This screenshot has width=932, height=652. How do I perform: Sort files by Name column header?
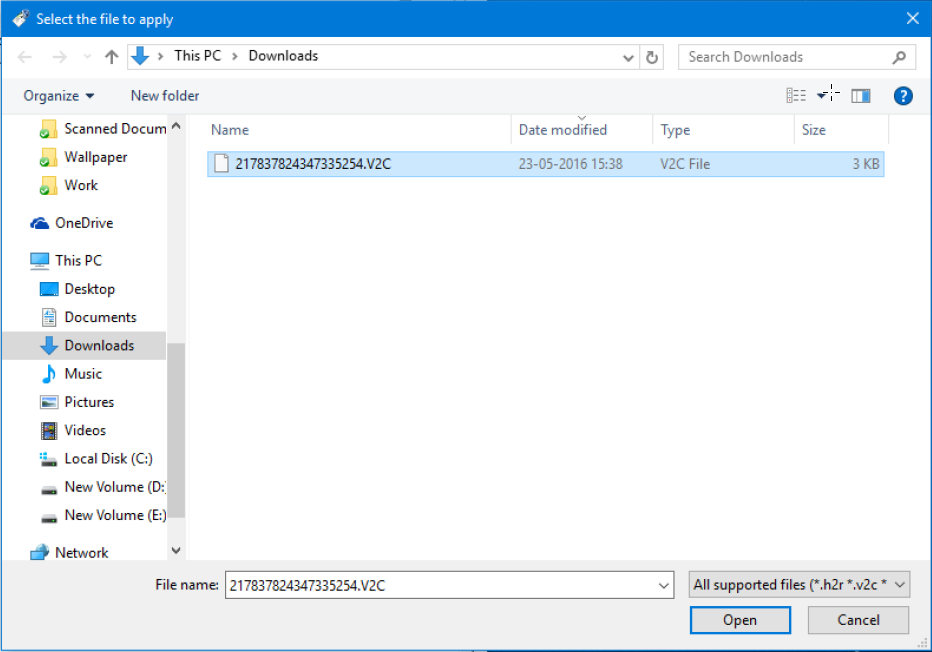(230, 130)
